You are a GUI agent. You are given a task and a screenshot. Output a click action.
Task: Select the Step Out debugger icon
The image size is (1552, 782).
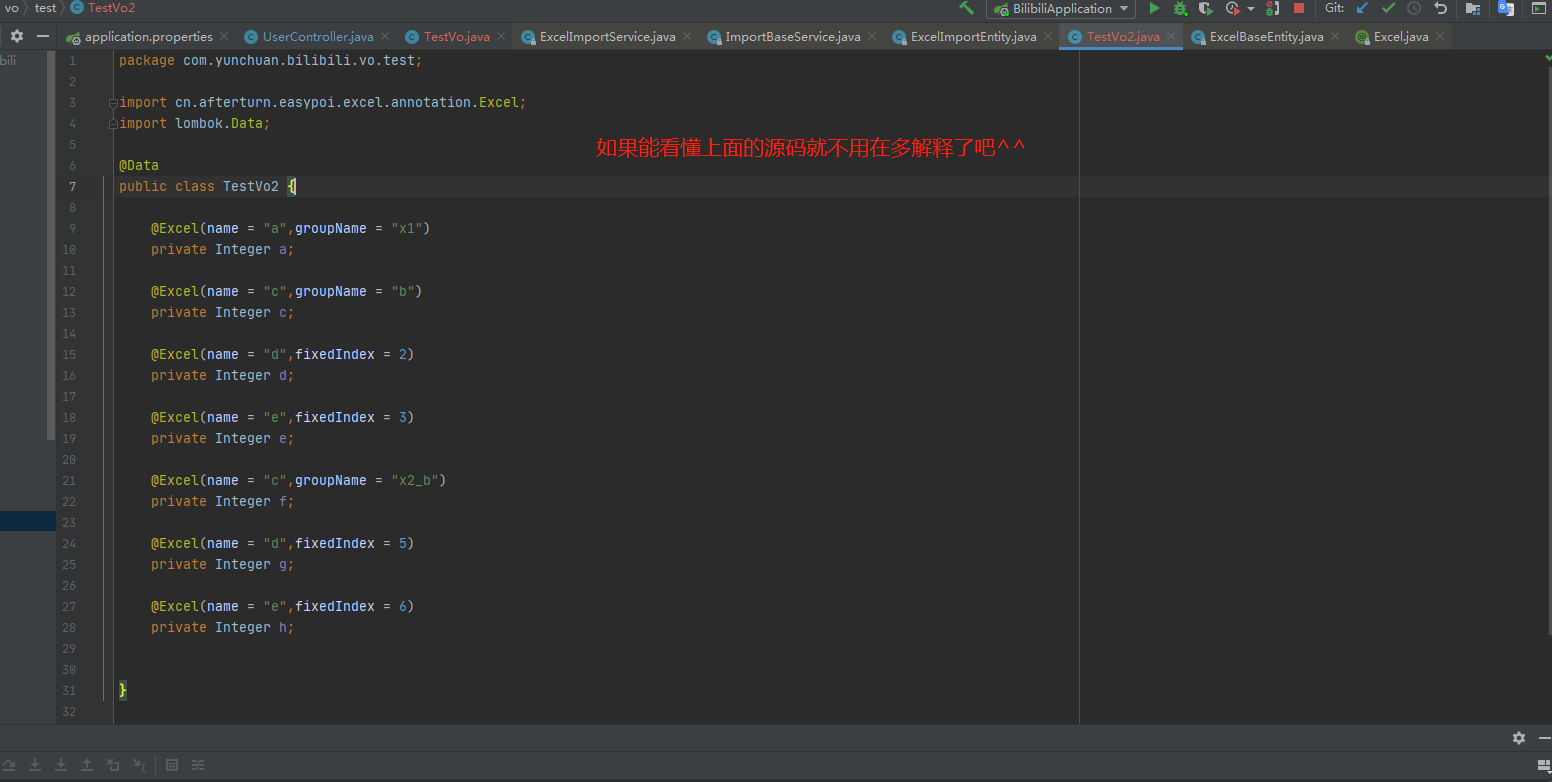(x=86, y=765)
